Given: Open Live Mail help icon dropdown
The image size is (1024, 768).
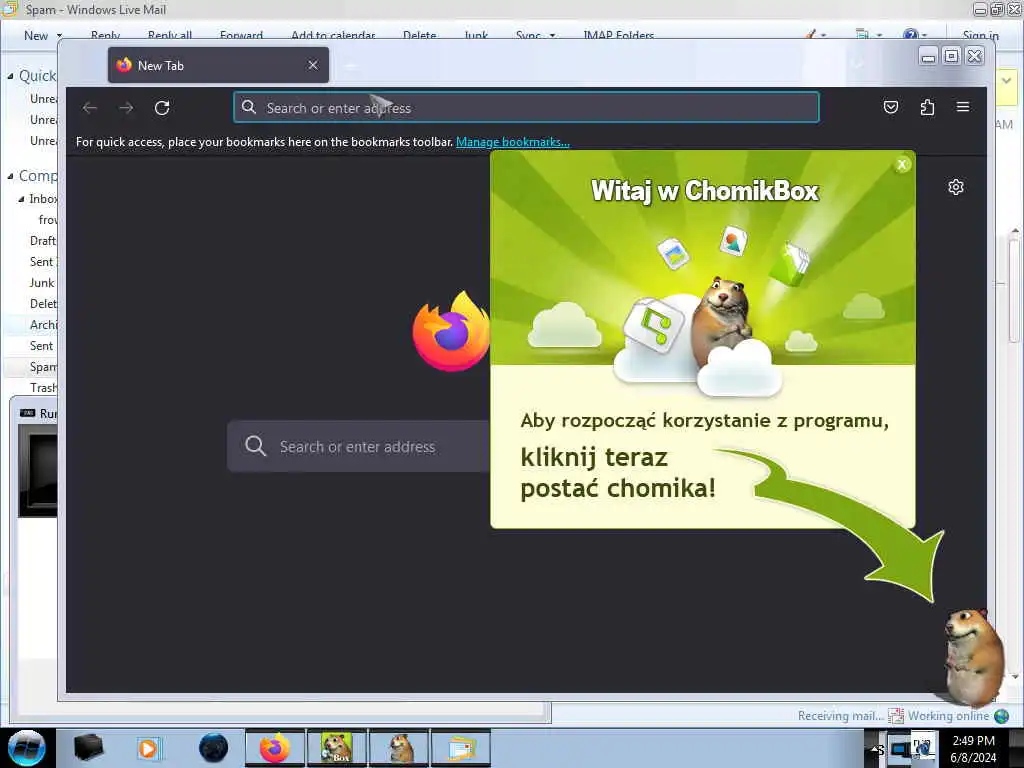Looking at the screenshot, I should coord(914,35).
